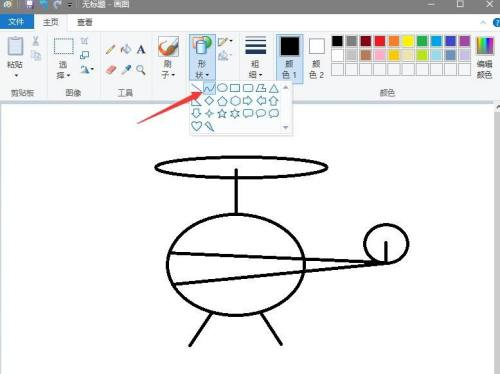Choose the Rectangle shape in gallery
Image resolution: width=500 pixels, height=374 pixels.
[235, 88]
